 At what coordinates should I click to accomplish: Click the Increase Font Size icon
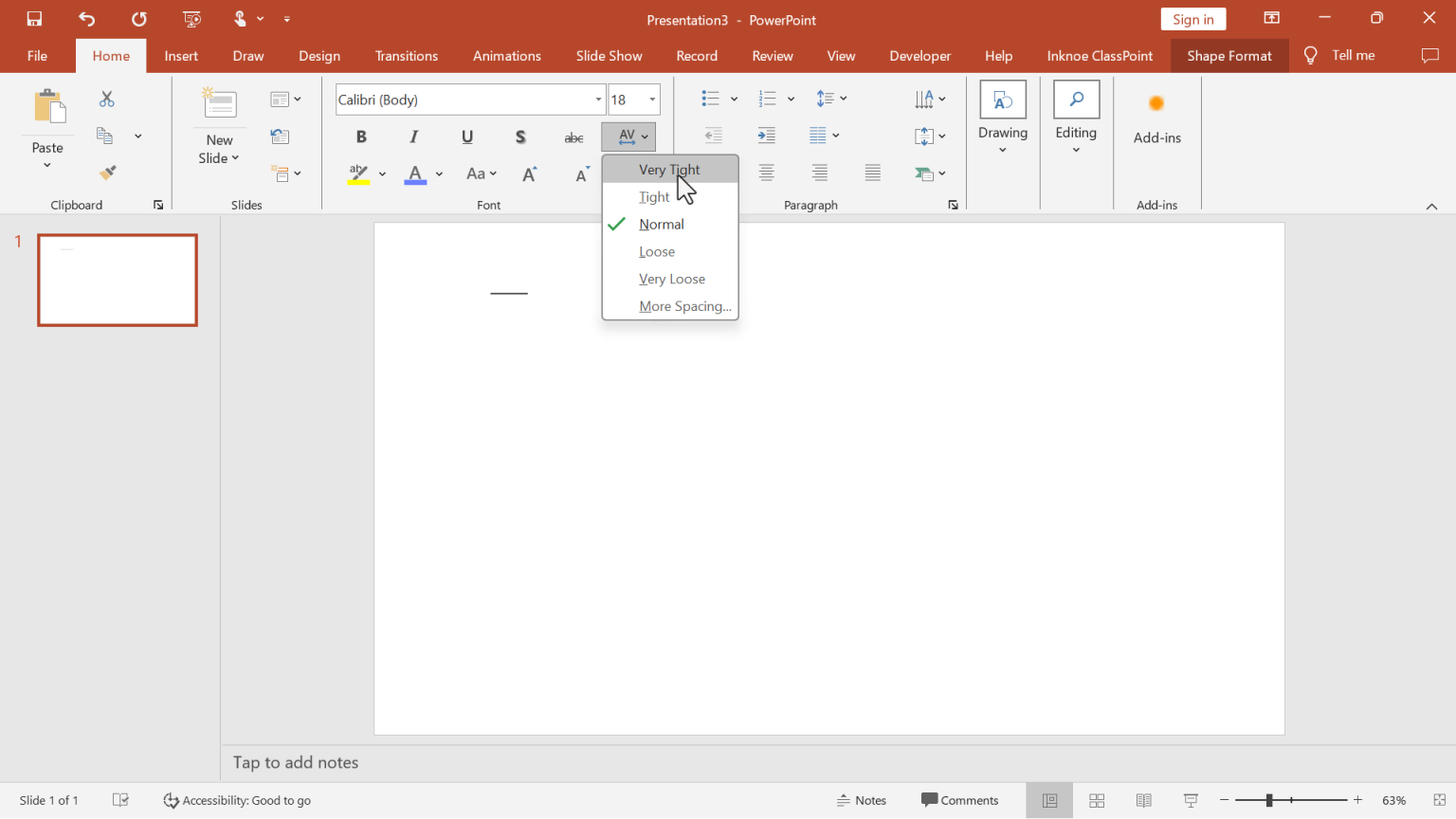click(529, 173)
